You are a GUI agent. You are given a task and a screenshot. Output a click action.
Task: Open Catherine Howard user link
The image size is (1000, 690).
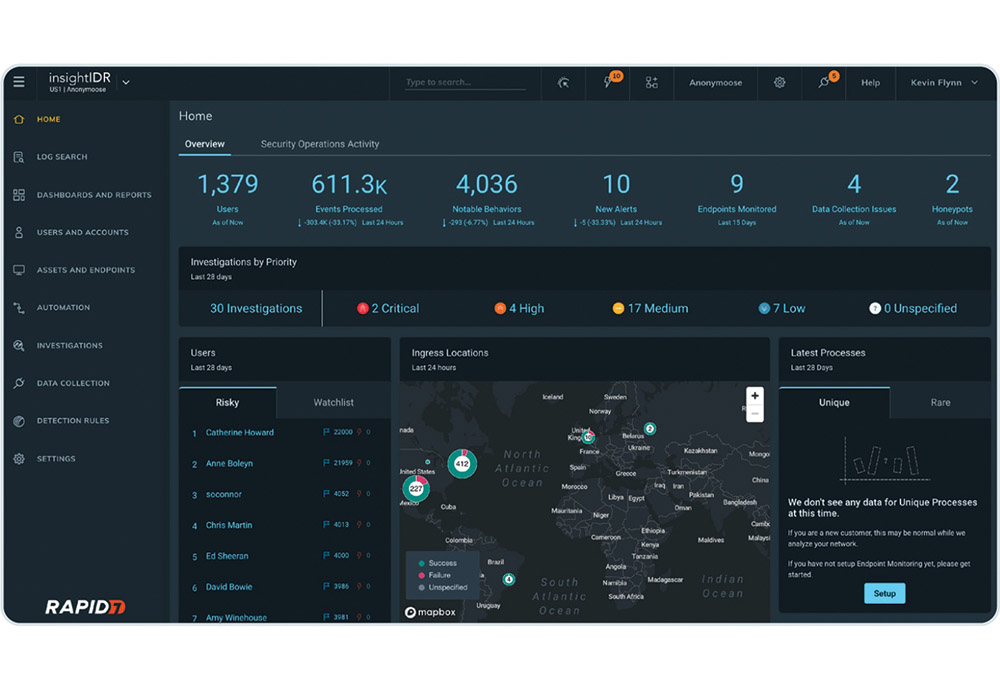click(240, 432)
